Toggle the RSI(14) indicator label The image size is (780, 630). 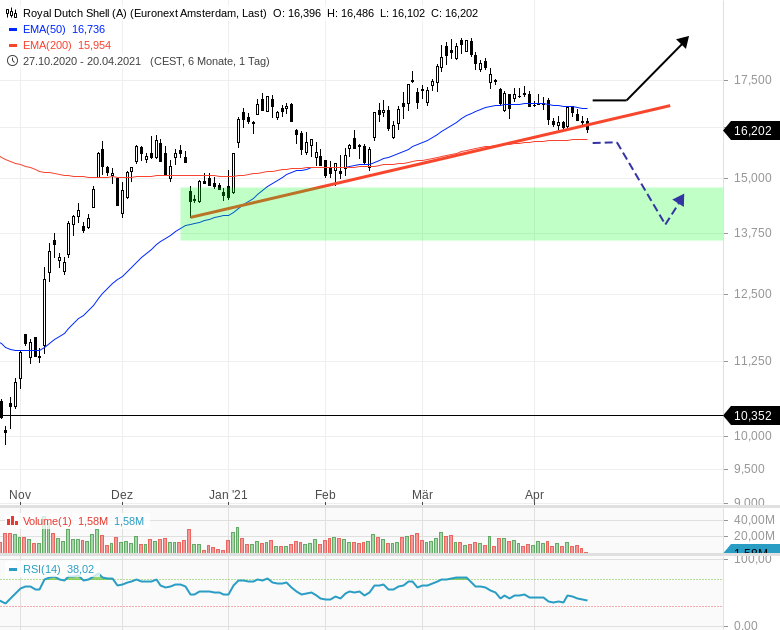(42, 570)
